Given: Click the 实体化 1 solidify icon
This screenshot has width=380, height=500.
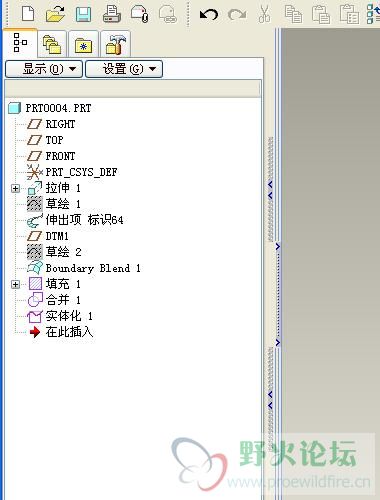Looking at the screenshot, I should click(35, 316).
